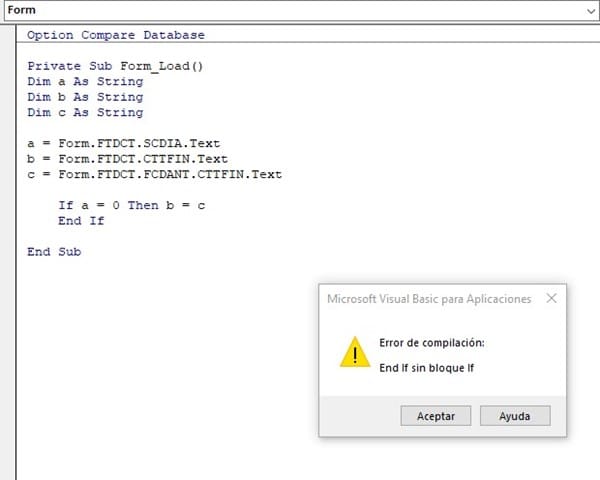Click the Dim b As String line
Image resolution: width=600 pixels, height=480 pixels.
pos(85,97)
